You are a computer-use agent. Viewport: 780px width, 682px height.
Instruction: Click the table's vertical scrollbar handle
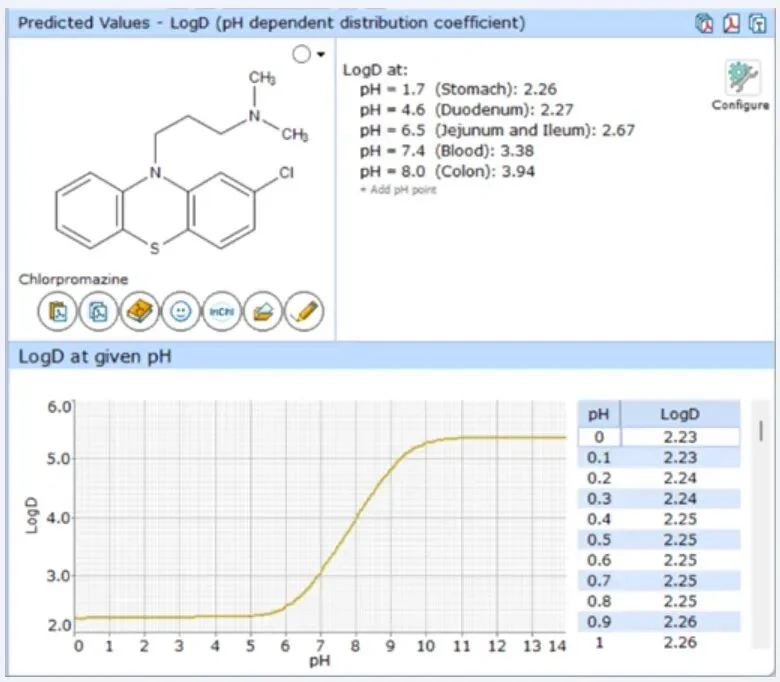(761, 431)
